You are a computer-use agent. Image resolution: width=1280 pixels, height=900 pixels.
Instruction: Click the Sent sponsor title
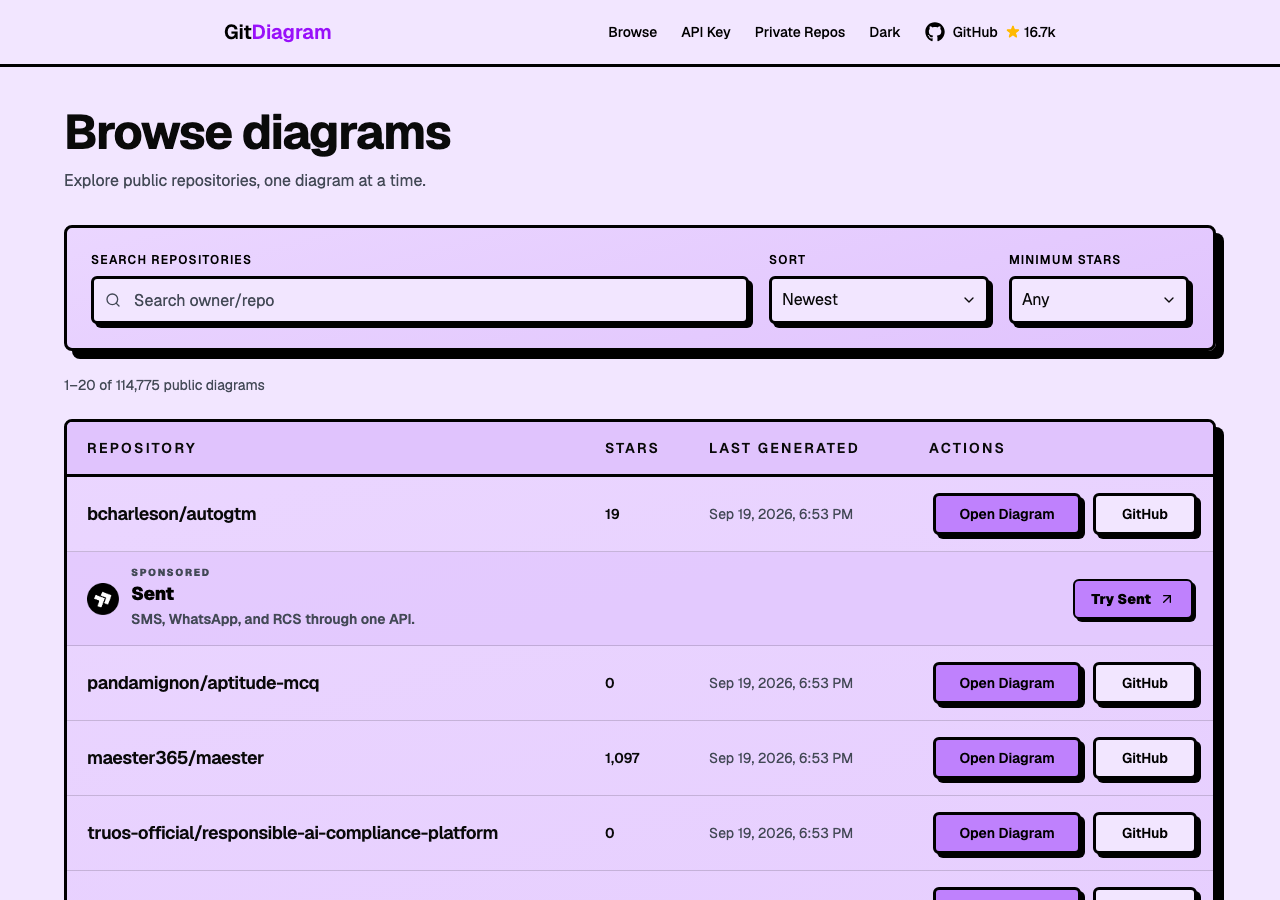(x=153, y=593)
